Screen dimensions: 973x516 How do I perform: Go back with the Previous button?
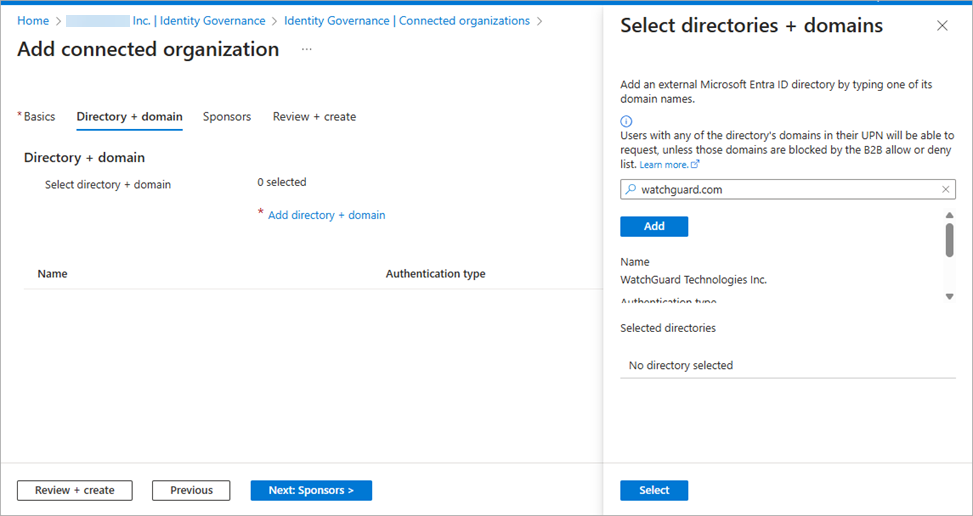point(191,490)
